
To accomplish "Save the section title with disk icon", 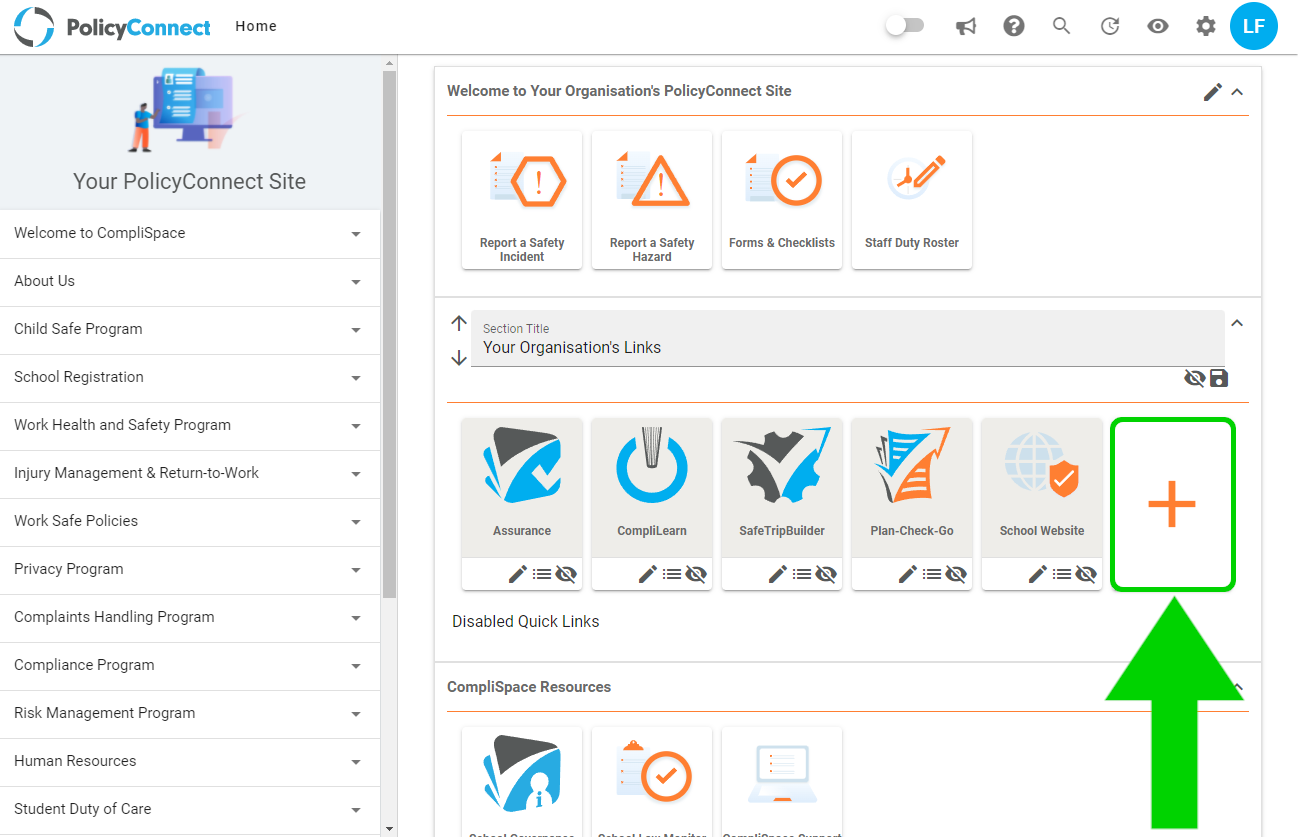I will [x=1219, y=378].
